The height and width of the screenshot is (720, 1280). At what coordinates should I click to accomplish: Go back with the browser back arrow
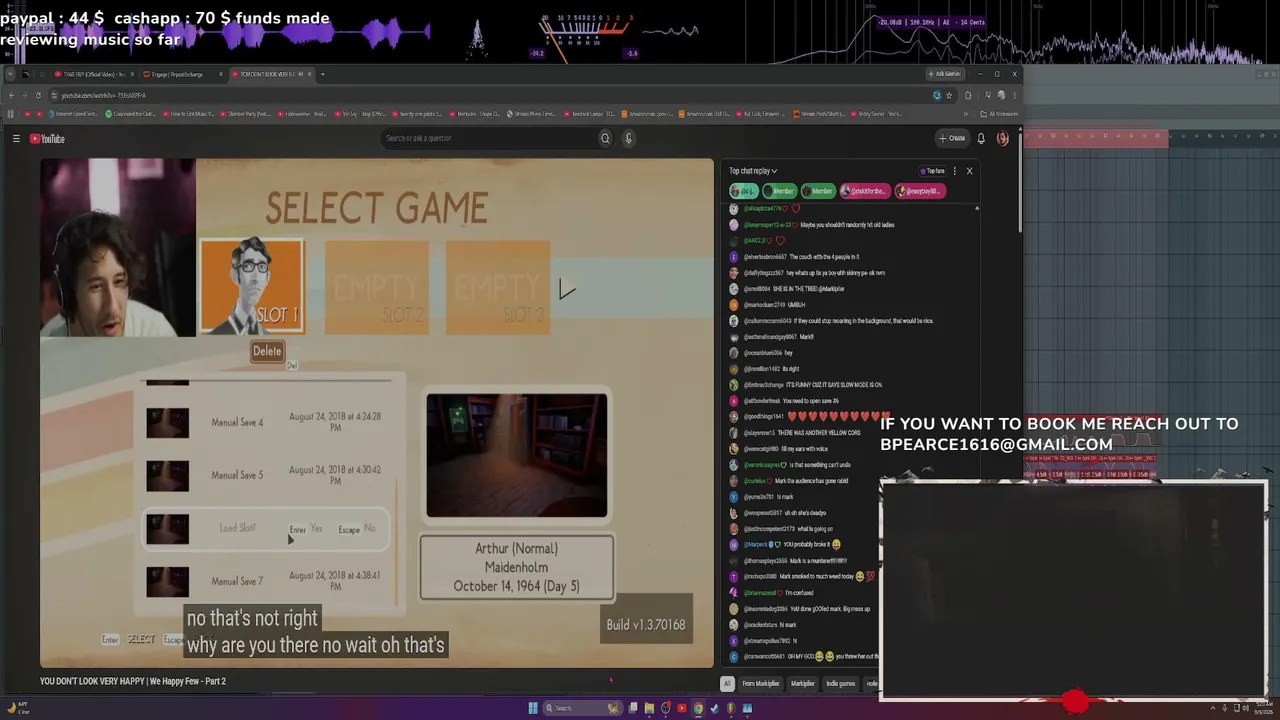coord(11,95)
